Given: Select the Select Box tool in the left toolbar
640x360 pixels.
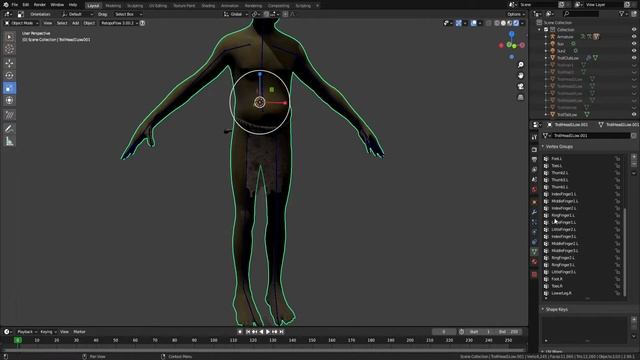Looking at the screenshot, I should (x=9, y=37).
